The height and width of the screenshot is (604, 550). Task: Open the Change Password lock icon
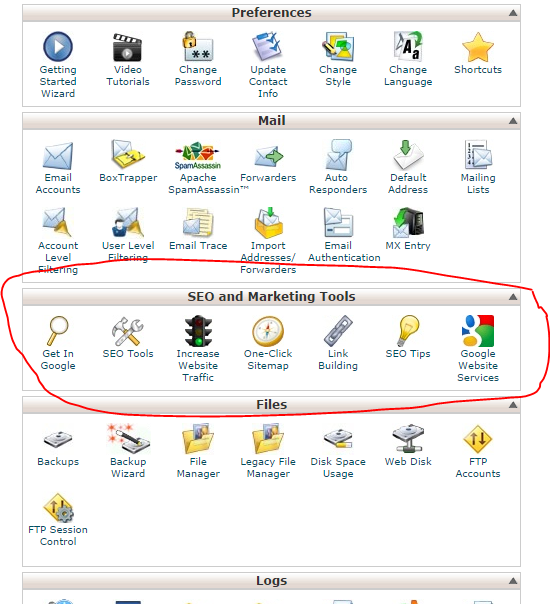pos(198,47)
